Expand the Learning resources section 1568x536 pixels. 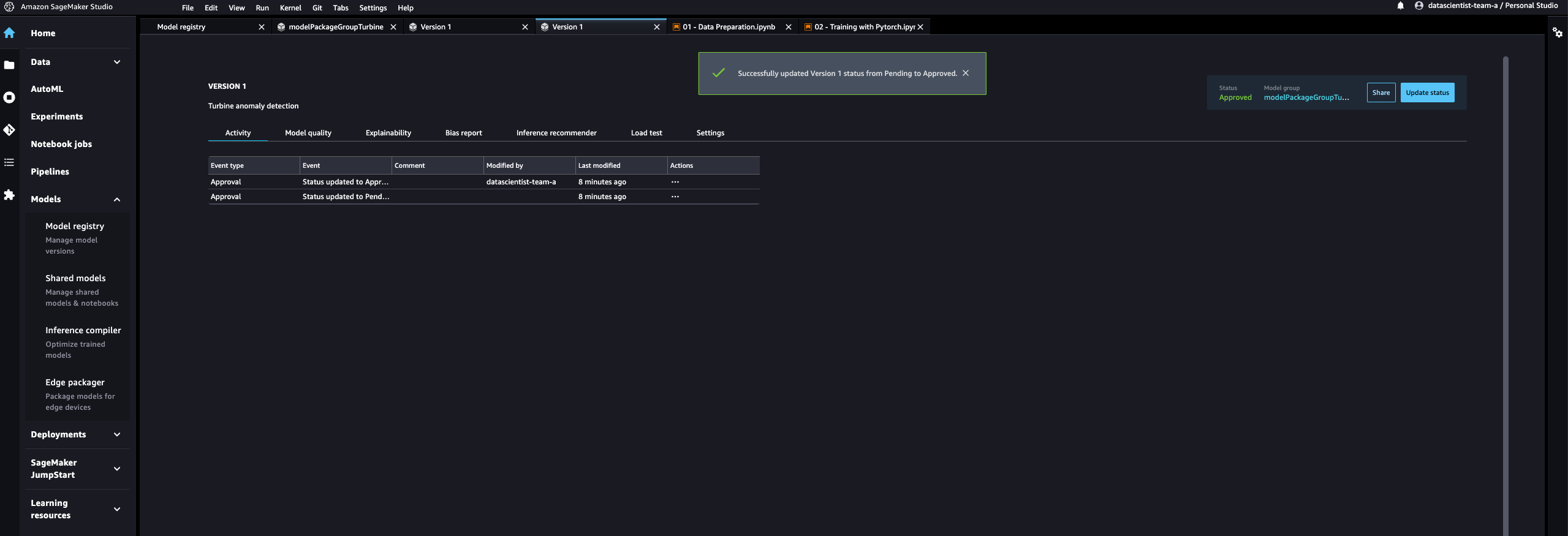pyautogui.click(x=117, y=509)
